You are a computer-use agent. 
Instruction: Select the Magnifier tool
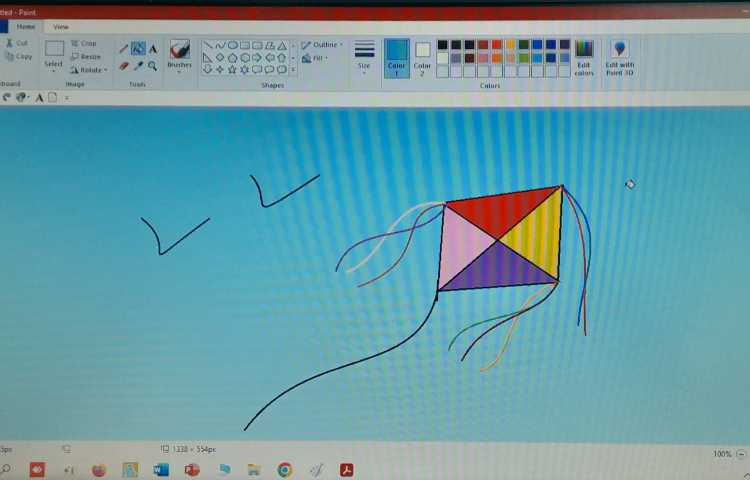click(153, 66)
